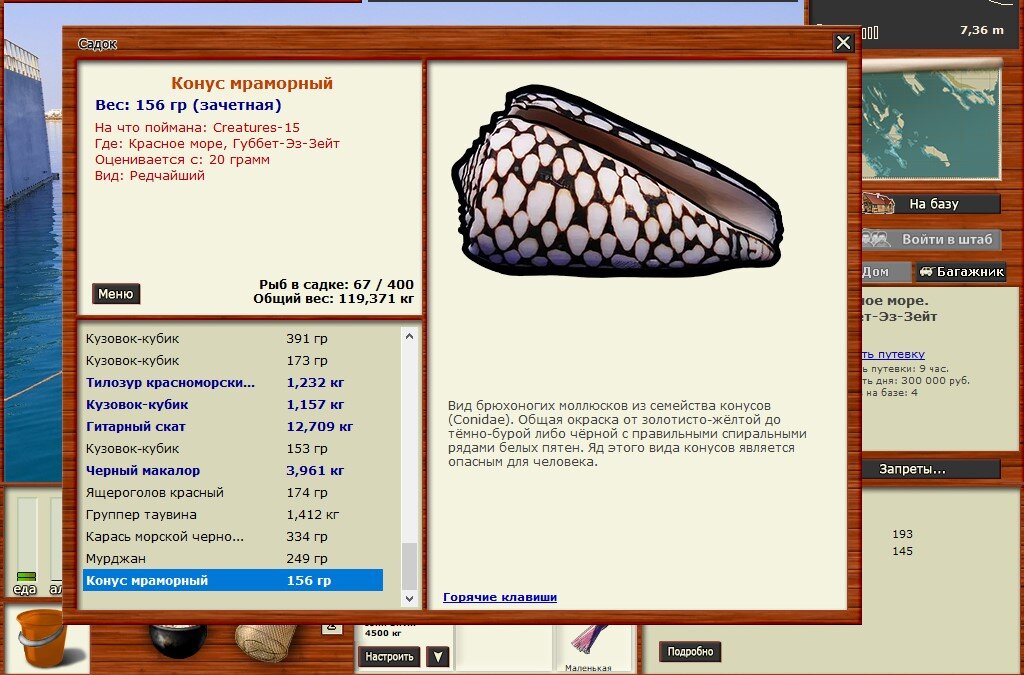
Task: Click the Войти в штаб button
Action: point(946,239)
